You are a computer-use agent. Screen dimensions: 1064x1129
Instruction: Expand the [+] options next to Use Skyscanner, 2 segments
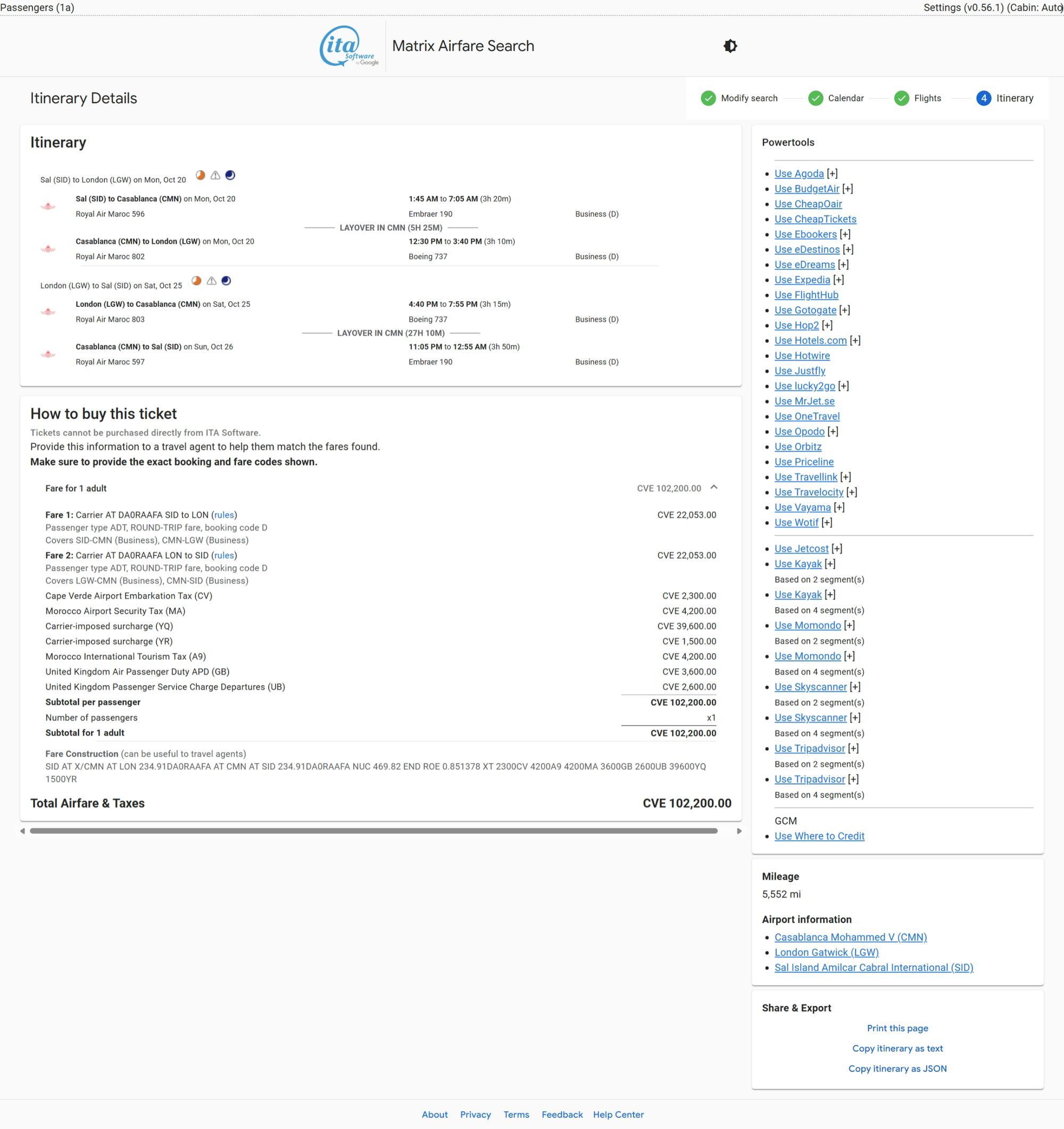click(854, 687)
